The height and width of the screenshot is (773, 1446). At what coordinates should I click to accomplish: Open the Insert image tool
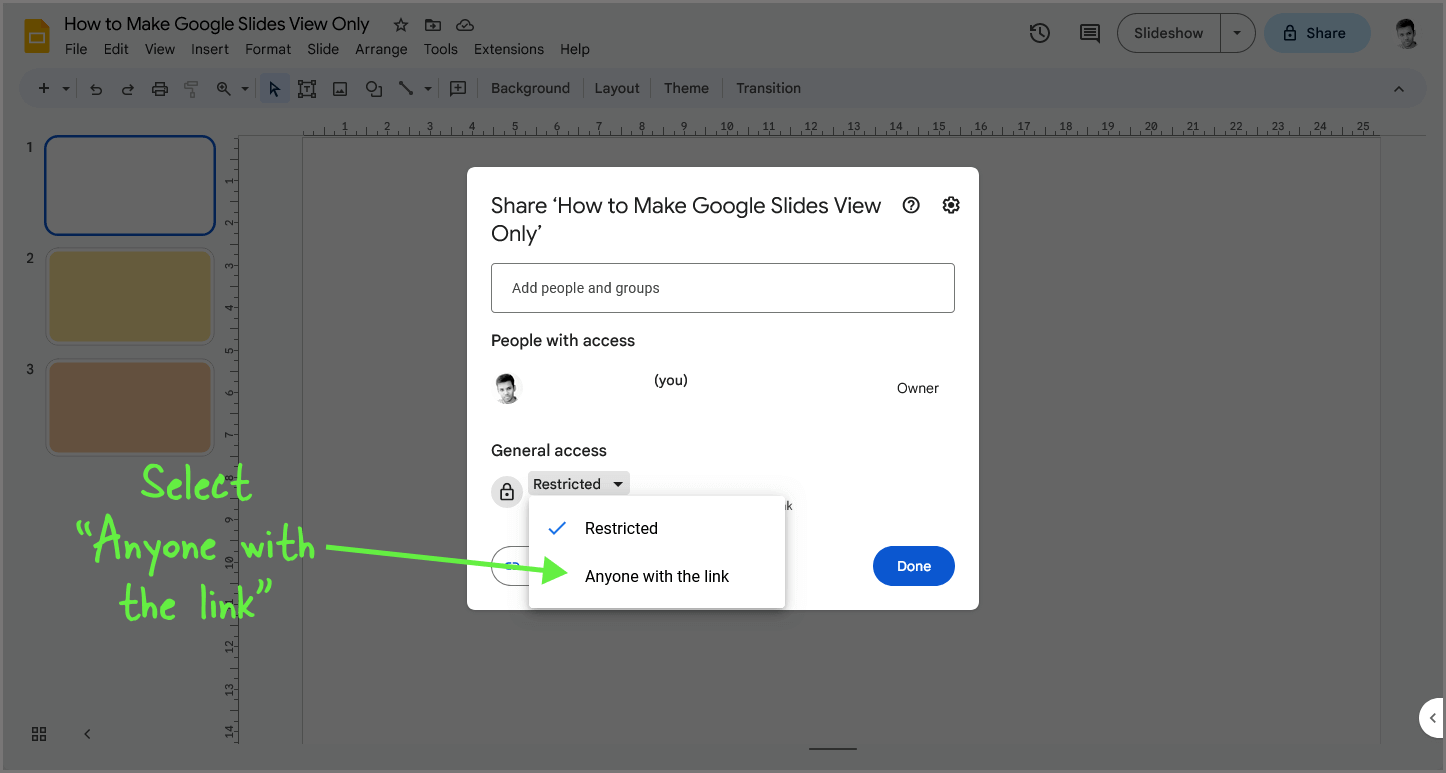point(340,88)
